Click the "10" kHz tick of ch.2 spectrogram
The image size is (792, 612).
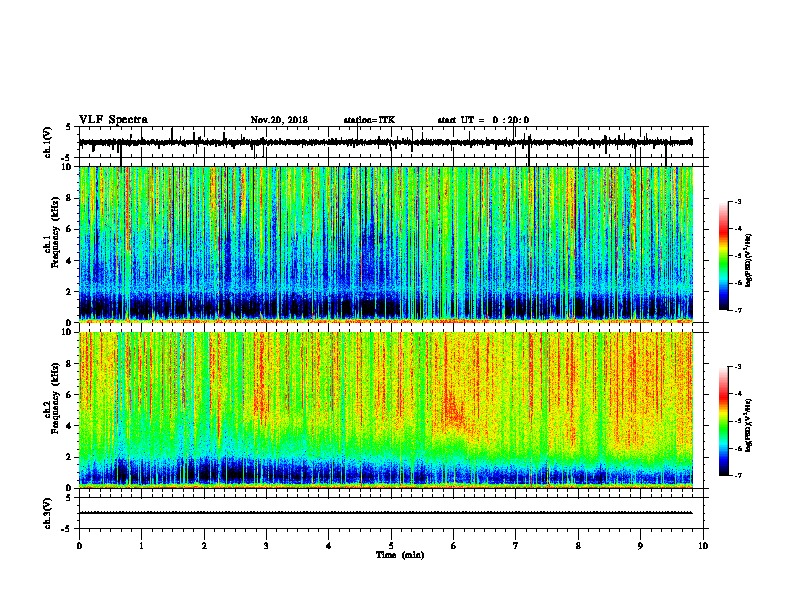68,332
